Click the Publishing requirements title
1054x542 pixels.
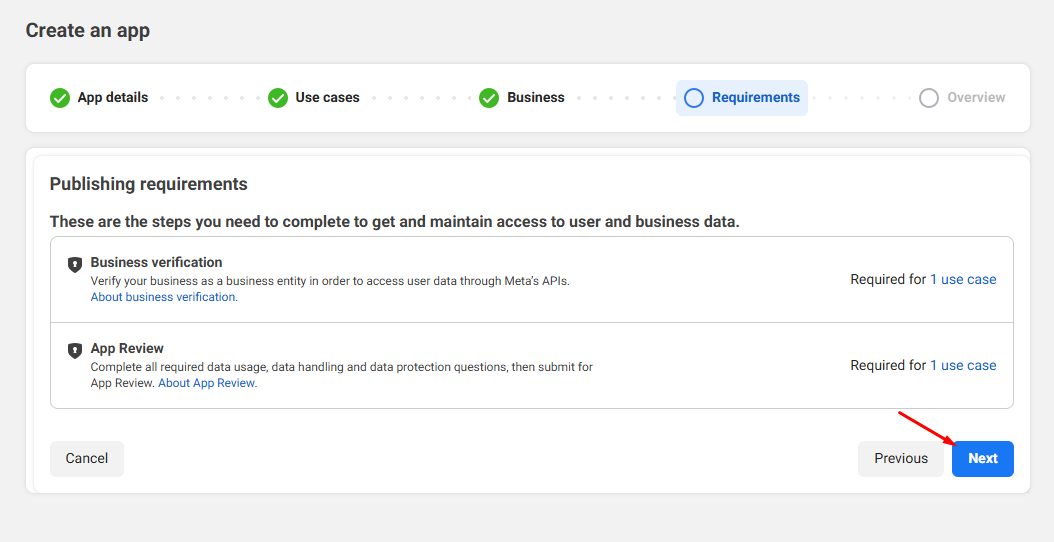[149, 184]
